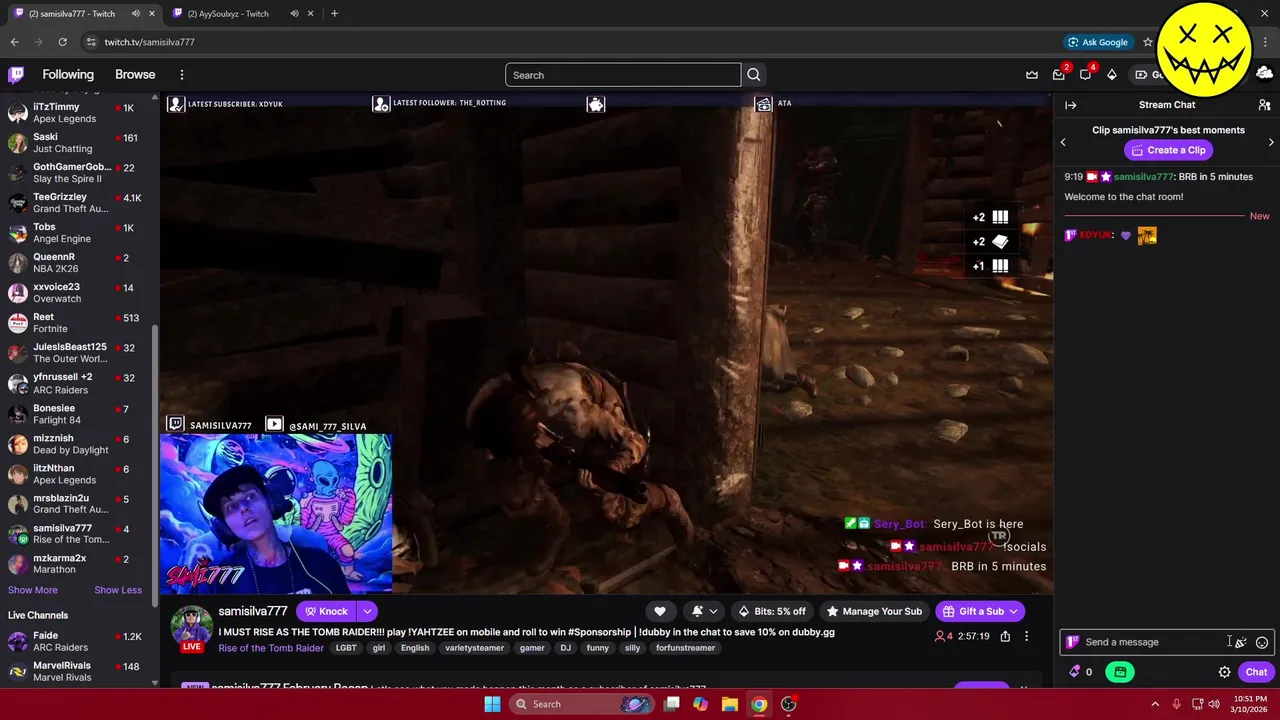
Task: Click samisilva777 streamer avatar with LIVE badge
Action: pyautogui.click(x=191, y=627)
